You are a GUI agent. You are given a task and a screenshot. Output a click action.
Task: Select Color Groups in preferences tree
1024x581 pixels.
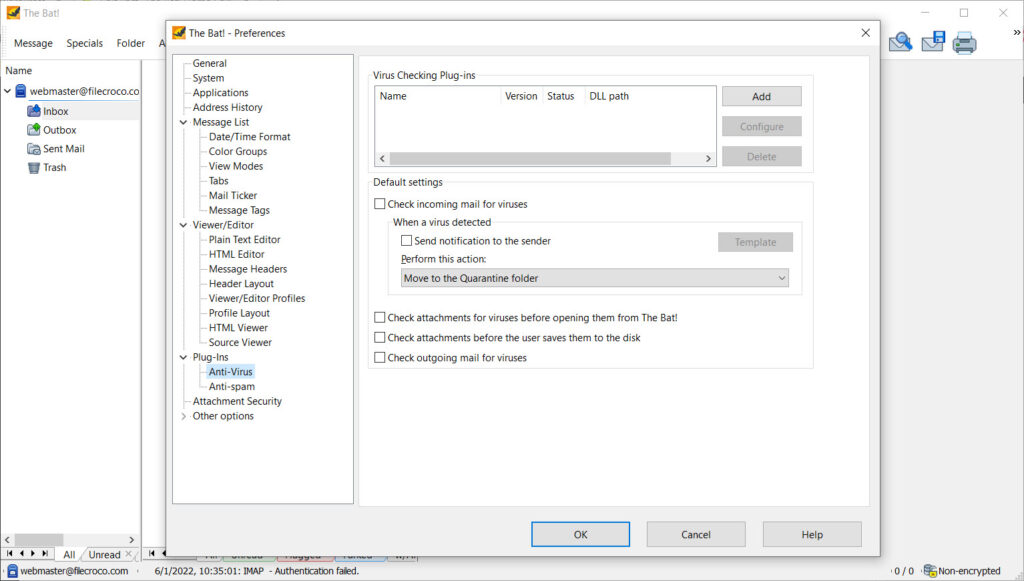238,151
